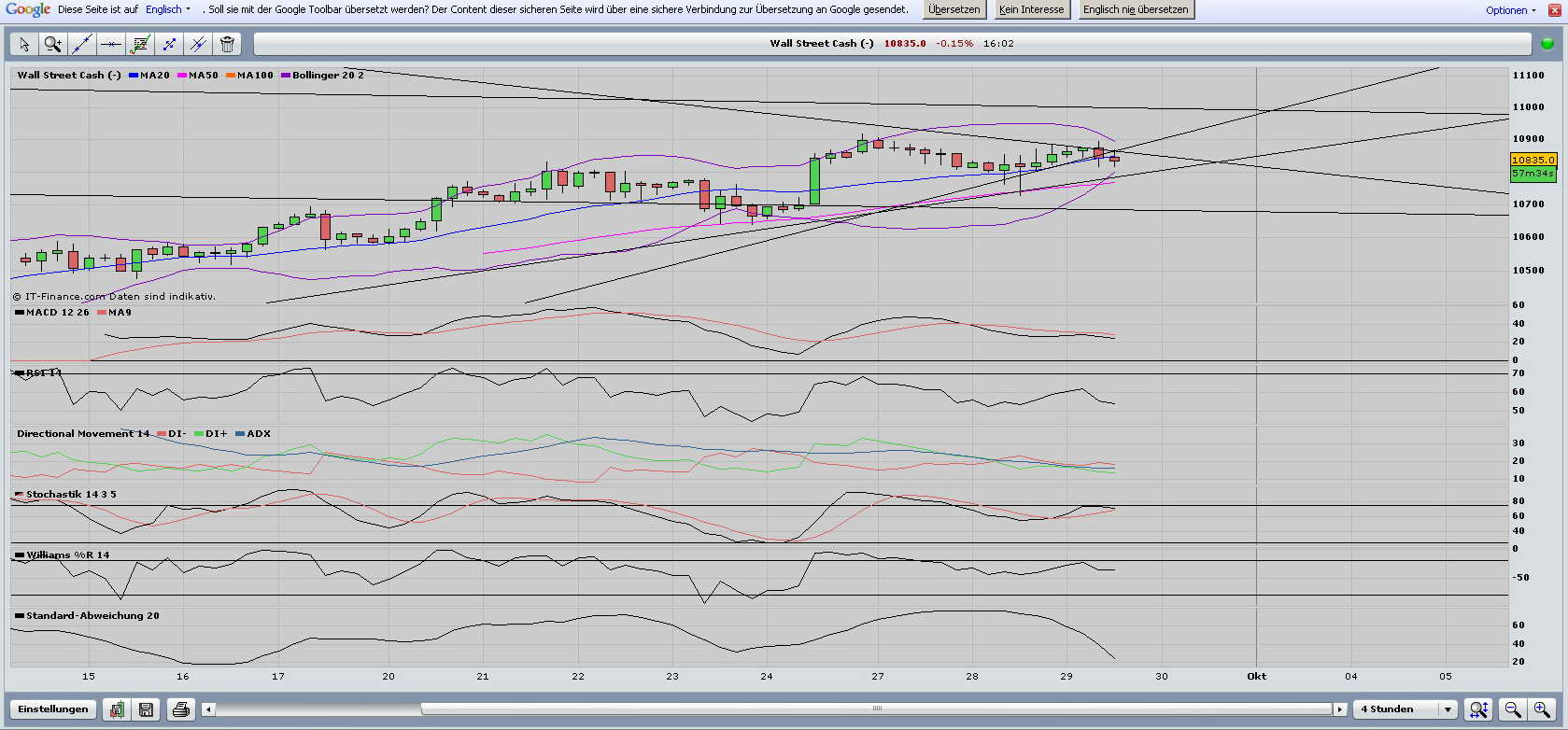Click the scrollbar left arrow
The height and width of the screenshot is (730, 1568).
click(x=208, y=709)
